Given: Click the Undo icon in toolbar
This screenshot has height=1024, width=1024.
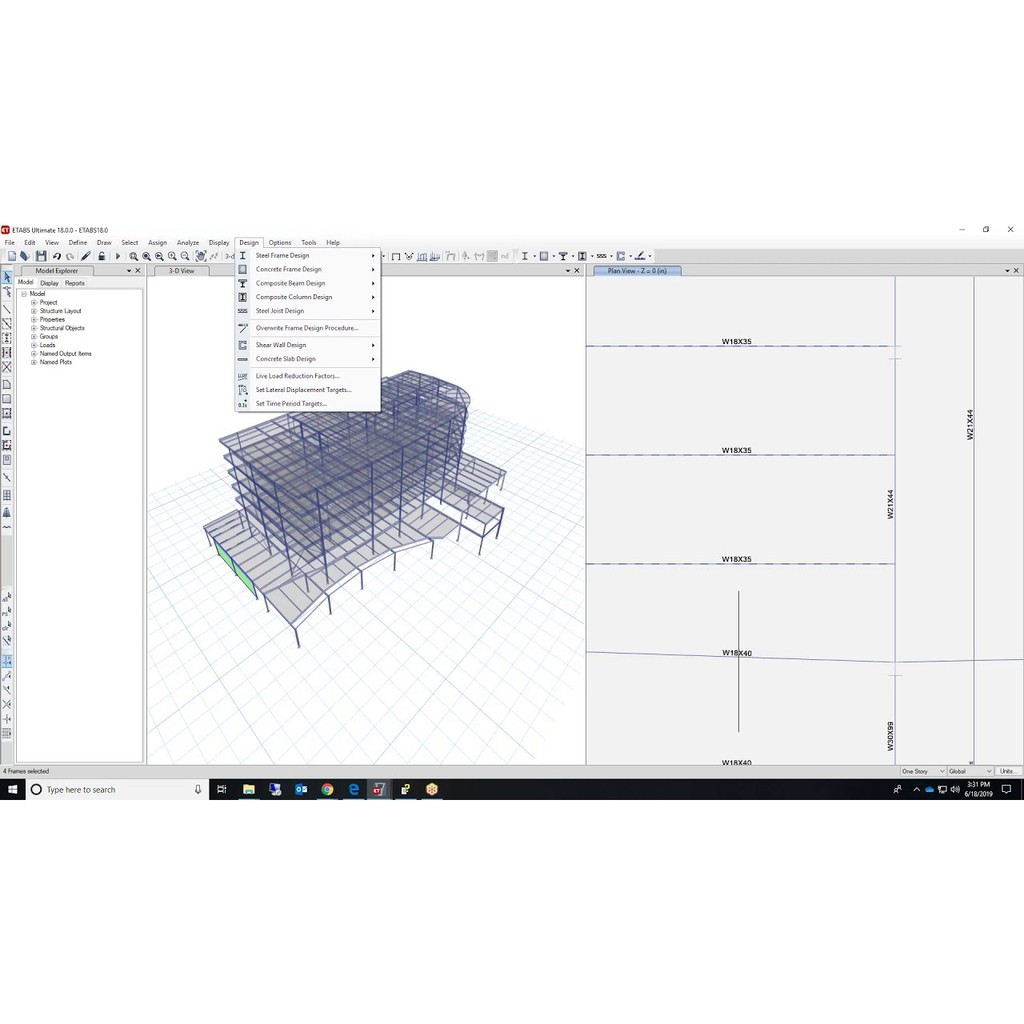Looking at the screenshot, I should [x=57, y=256].
